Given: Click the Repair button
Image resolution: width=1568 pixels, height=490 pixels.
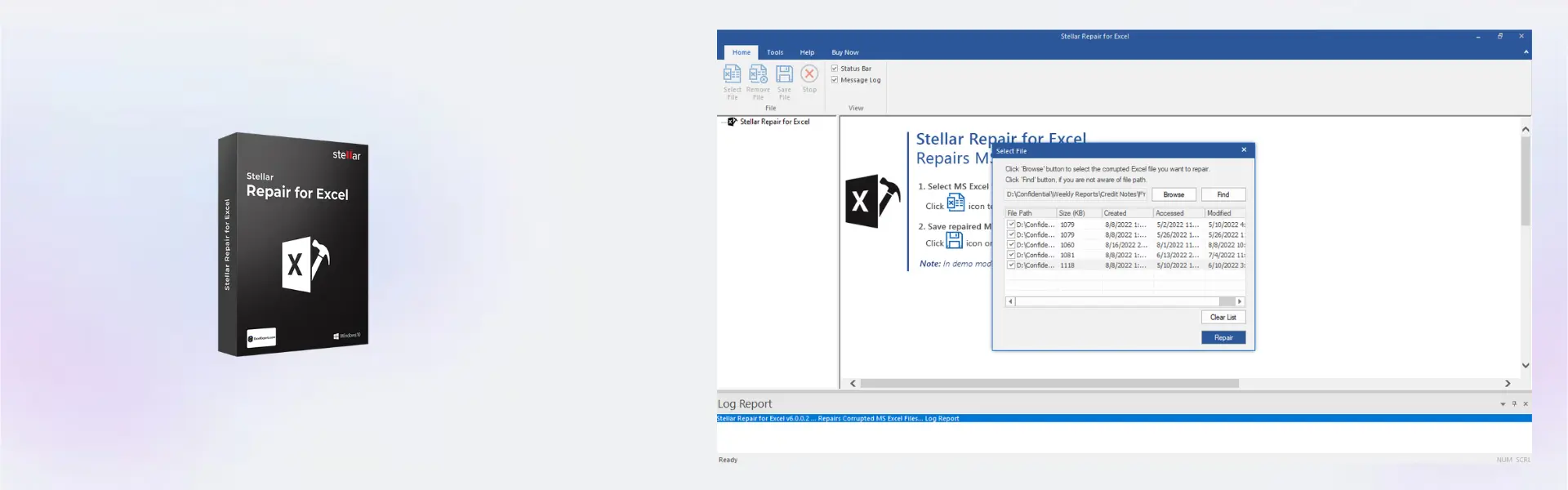Looking at the screenshot, I should tap(1223, 337).
